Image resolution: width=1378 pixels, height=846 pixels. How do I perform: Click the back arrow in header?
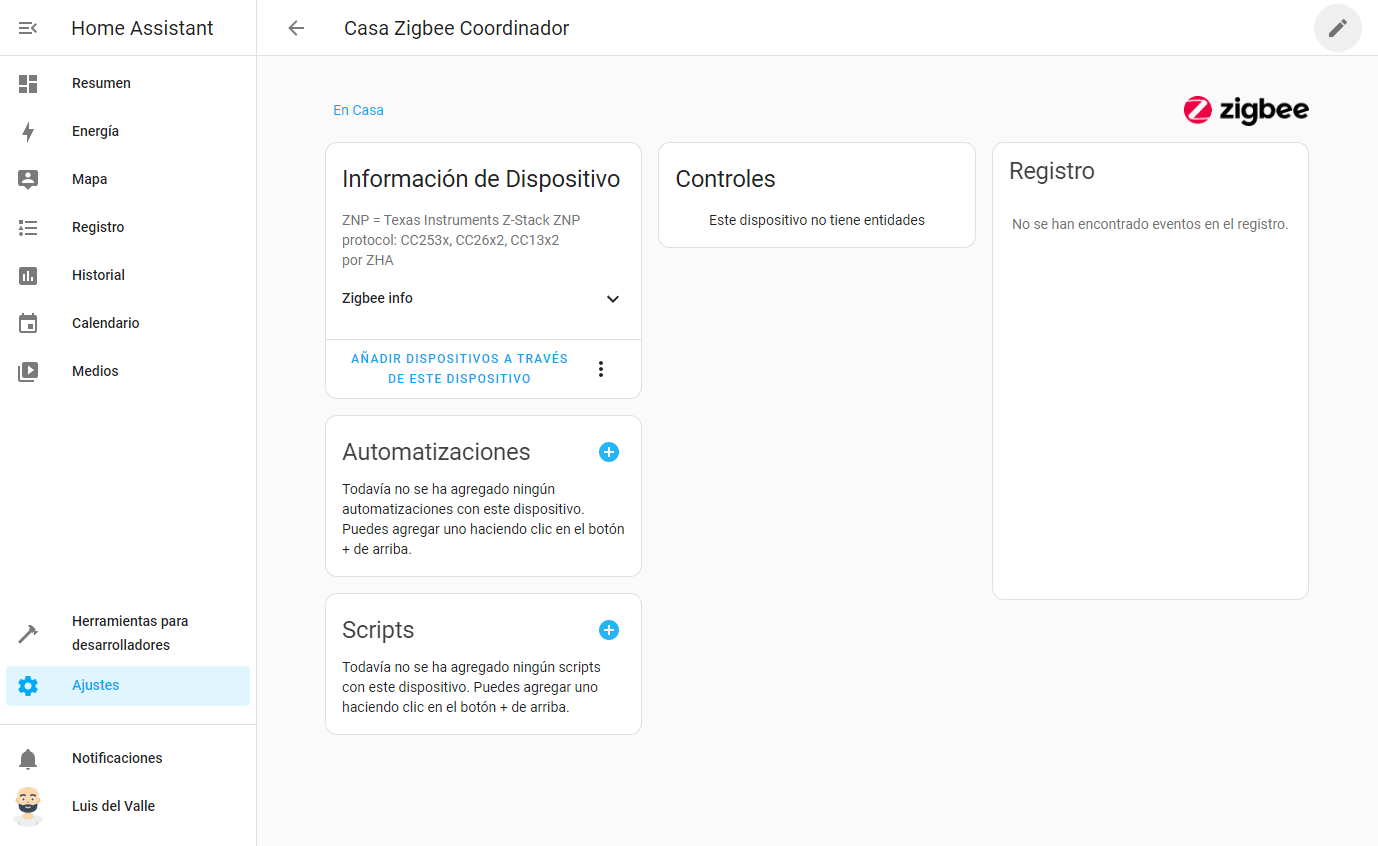296,28
